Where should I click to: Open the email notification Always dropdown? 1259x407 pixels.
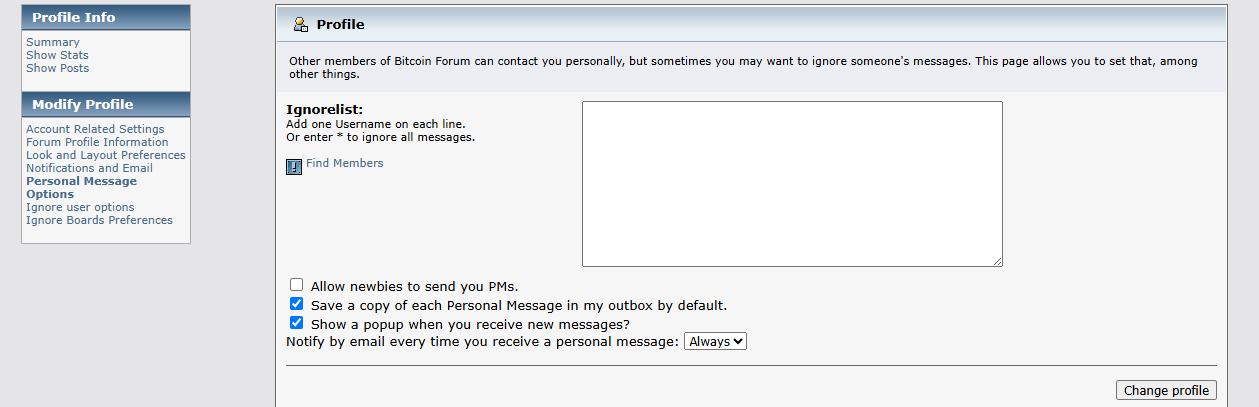click(x=715, y=341)
